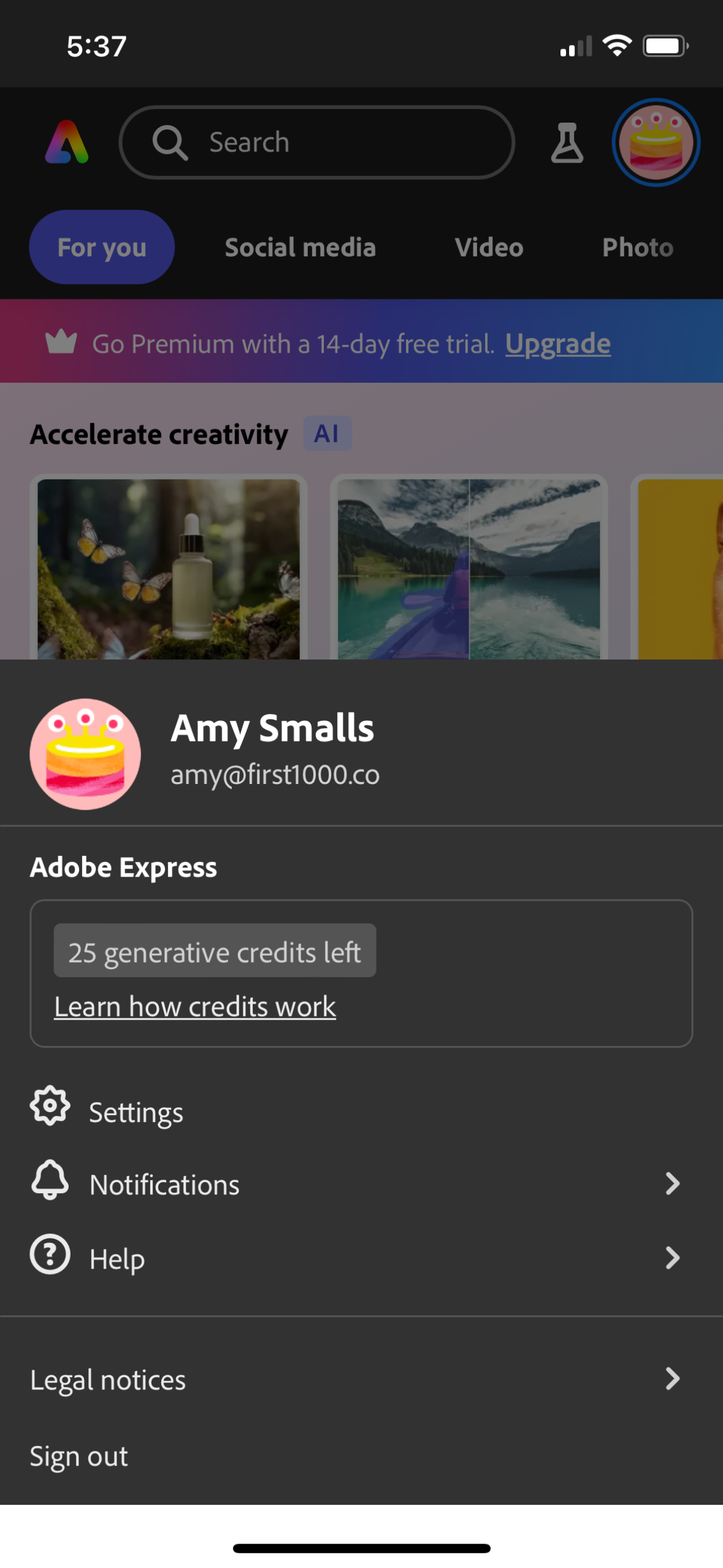Viewport: 723px width, 1568px height.
Task: Expand the Notifications row chevron
Action: tap(673, 1183)
